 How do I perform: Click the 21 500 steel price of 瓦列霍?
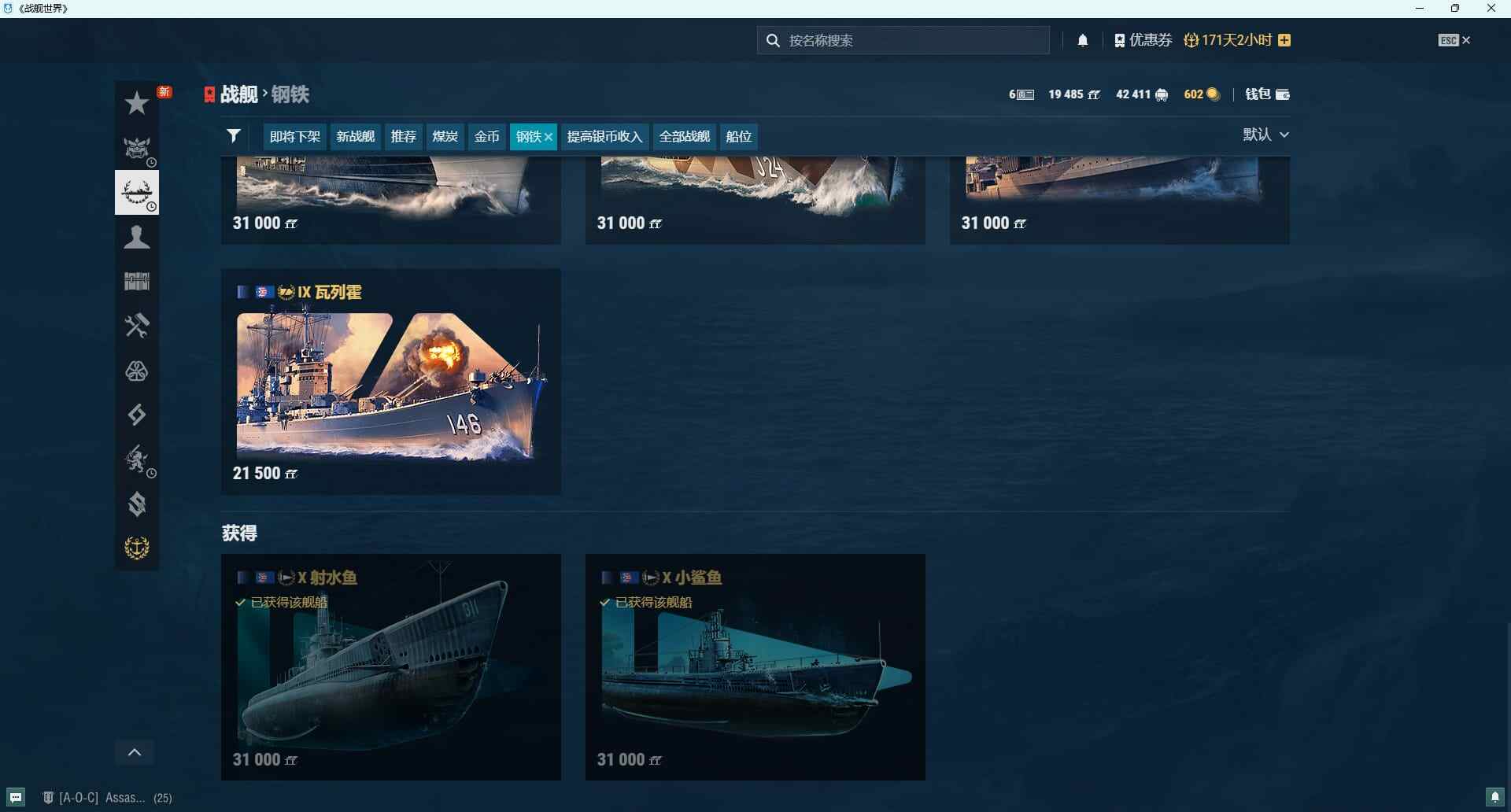pos(265,474)
